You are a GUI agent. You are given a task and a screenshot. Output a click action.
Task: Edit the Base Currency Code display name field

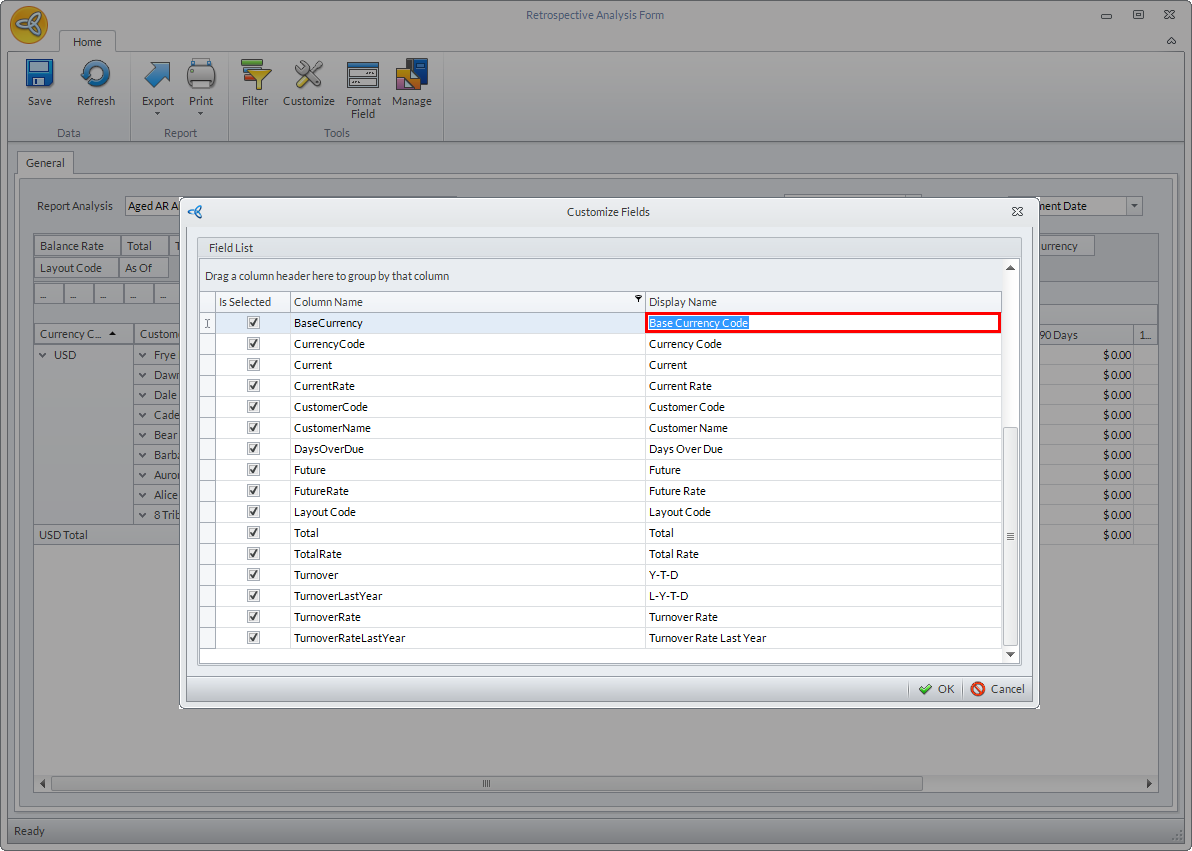coord(822,323)
